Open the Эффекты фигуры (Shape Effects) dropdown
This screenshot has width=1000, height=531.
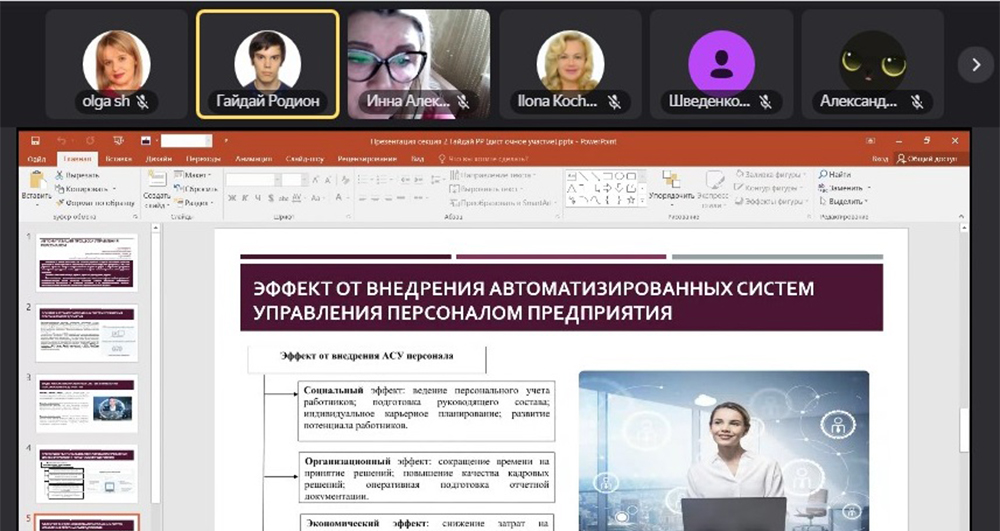(x=770, y=201)
